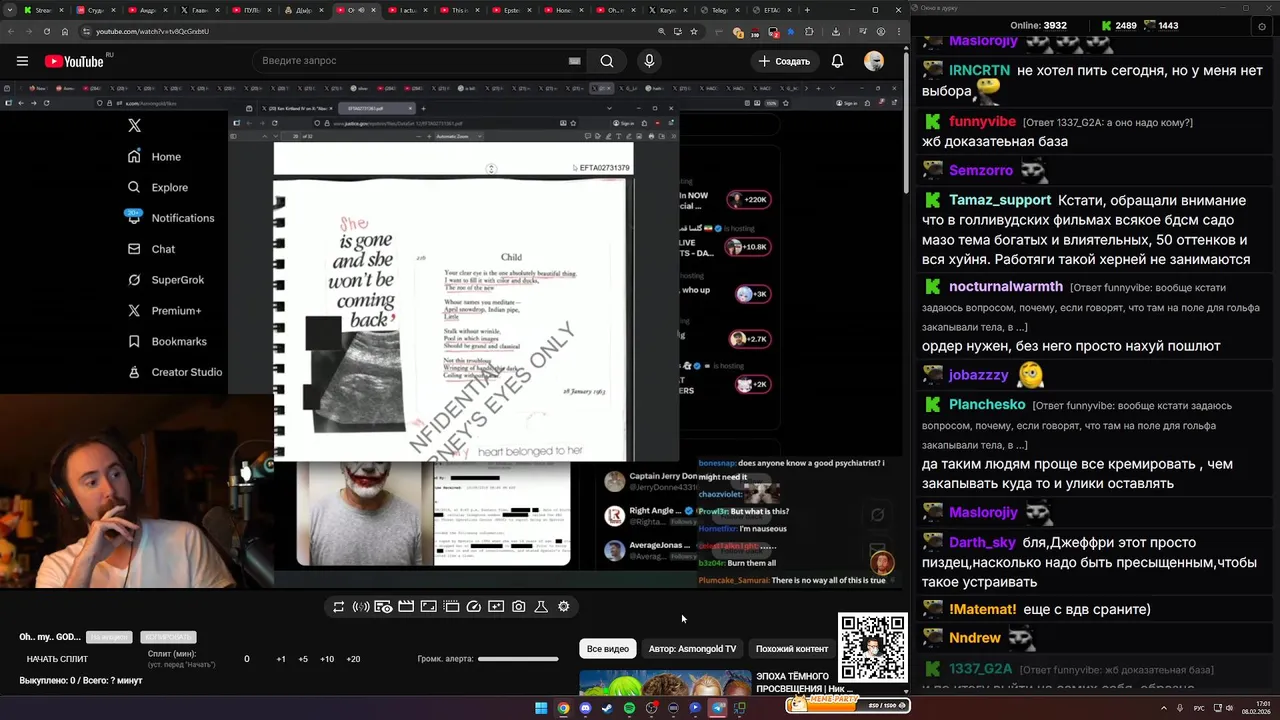Click the QR code image
The height and width of the screenshot is (720, 1280).
point(873,647)
